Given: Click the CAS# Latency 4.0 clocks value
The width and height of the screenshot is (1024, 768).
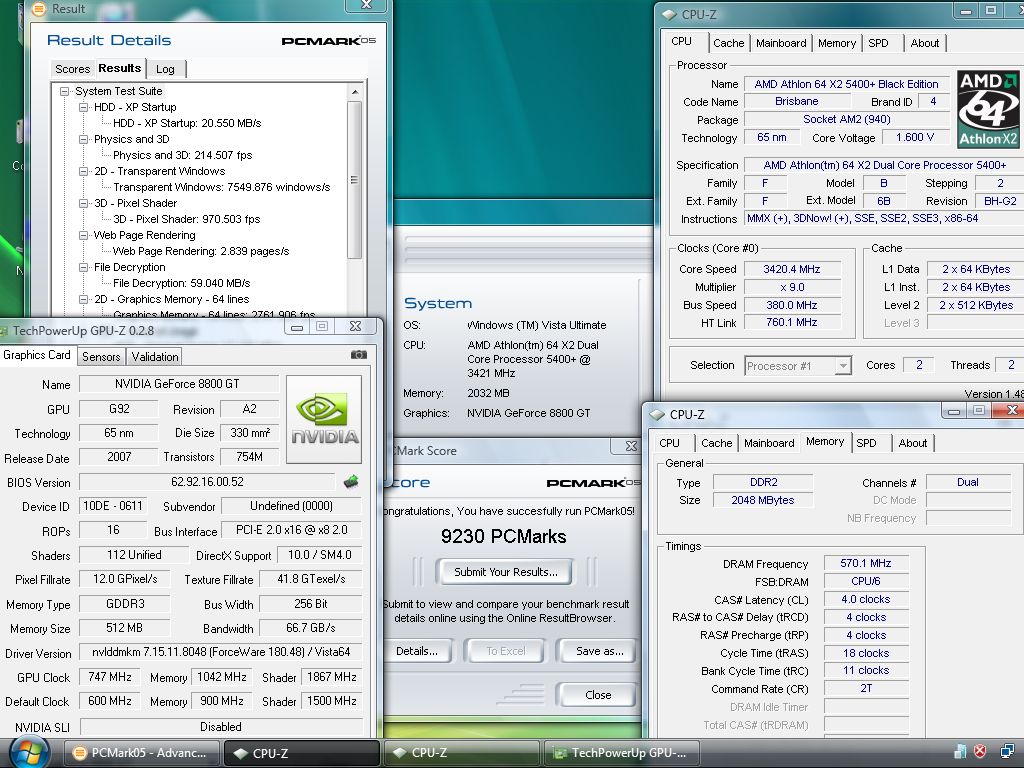Looking at the screenshot, I should click(866, 600).
